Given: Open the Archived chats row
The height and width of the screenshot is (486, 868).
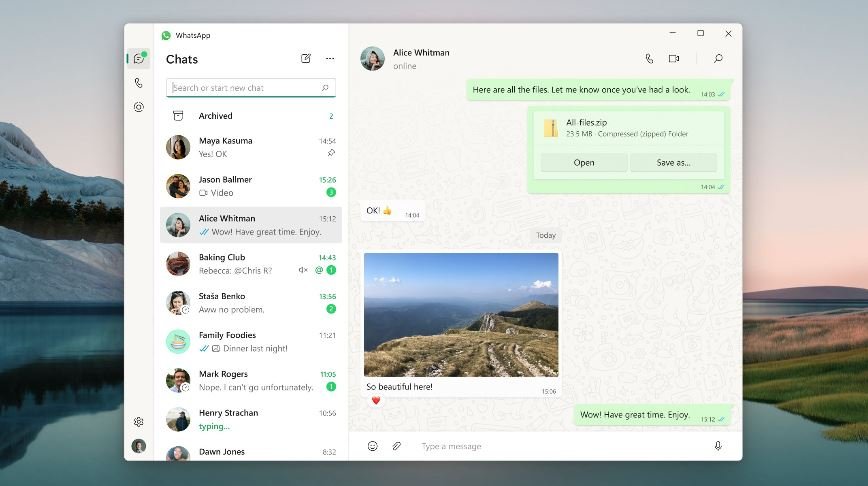Looking at the screenshot, I should [x=251, y=116].
